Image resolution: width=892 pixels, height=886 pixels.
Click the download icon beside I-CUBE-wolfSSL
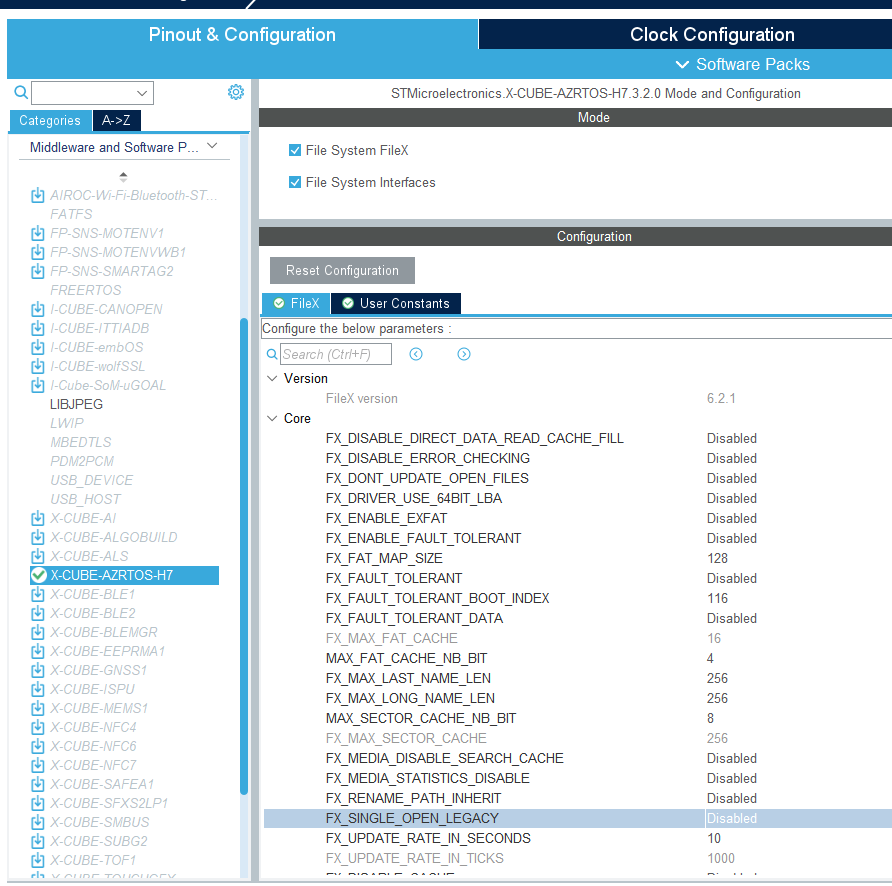click(38, 366)
